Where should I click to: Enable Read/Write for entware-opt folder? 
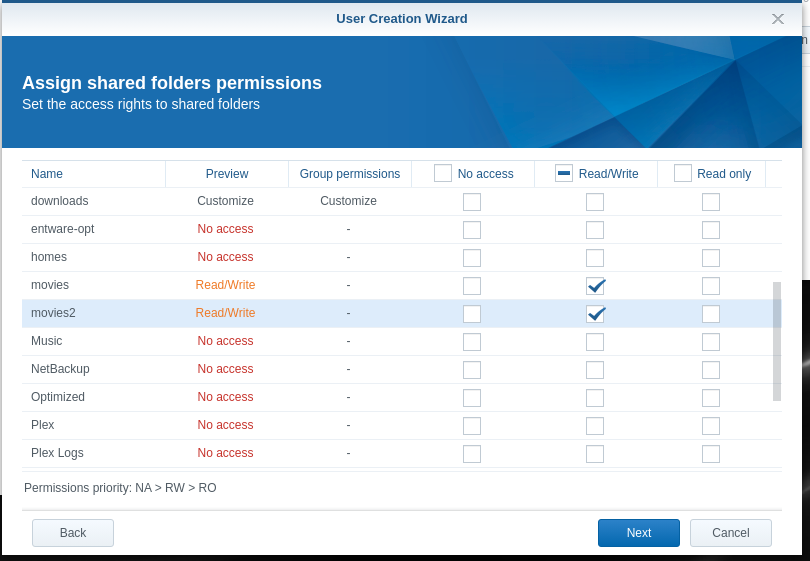point(595,230)
